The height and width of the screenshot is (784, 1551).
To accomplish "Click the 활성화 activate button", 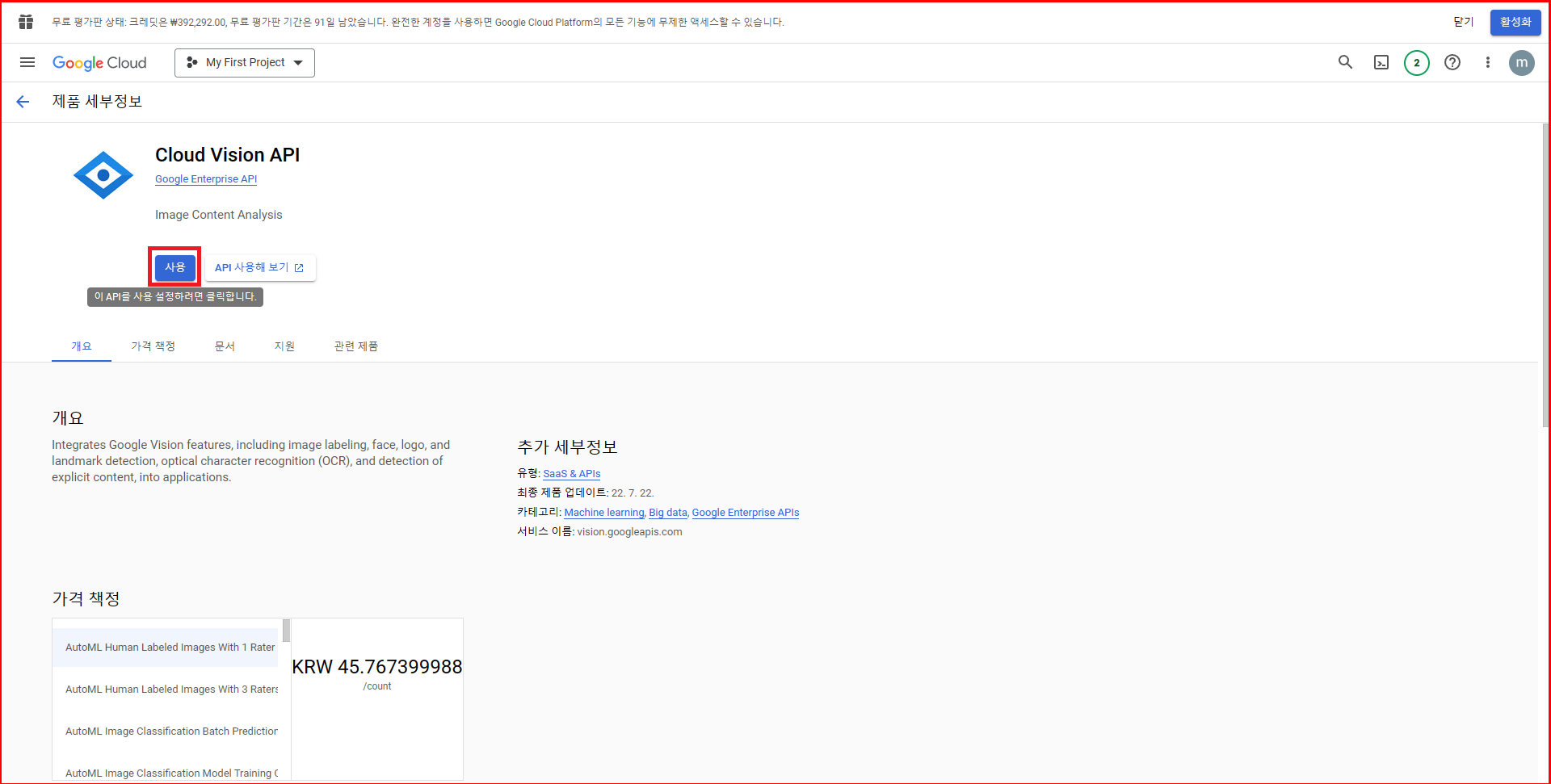I will 1515,22.
